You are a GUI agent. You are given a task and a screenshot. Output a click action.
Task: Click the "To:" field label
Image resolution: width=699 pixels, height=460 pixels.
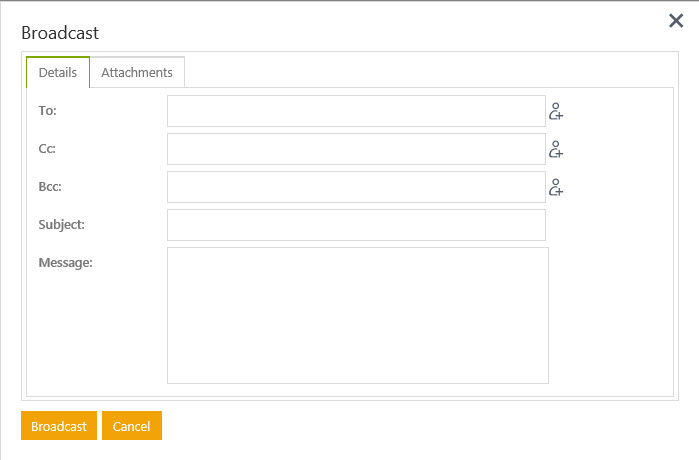[x=48, y=111]
